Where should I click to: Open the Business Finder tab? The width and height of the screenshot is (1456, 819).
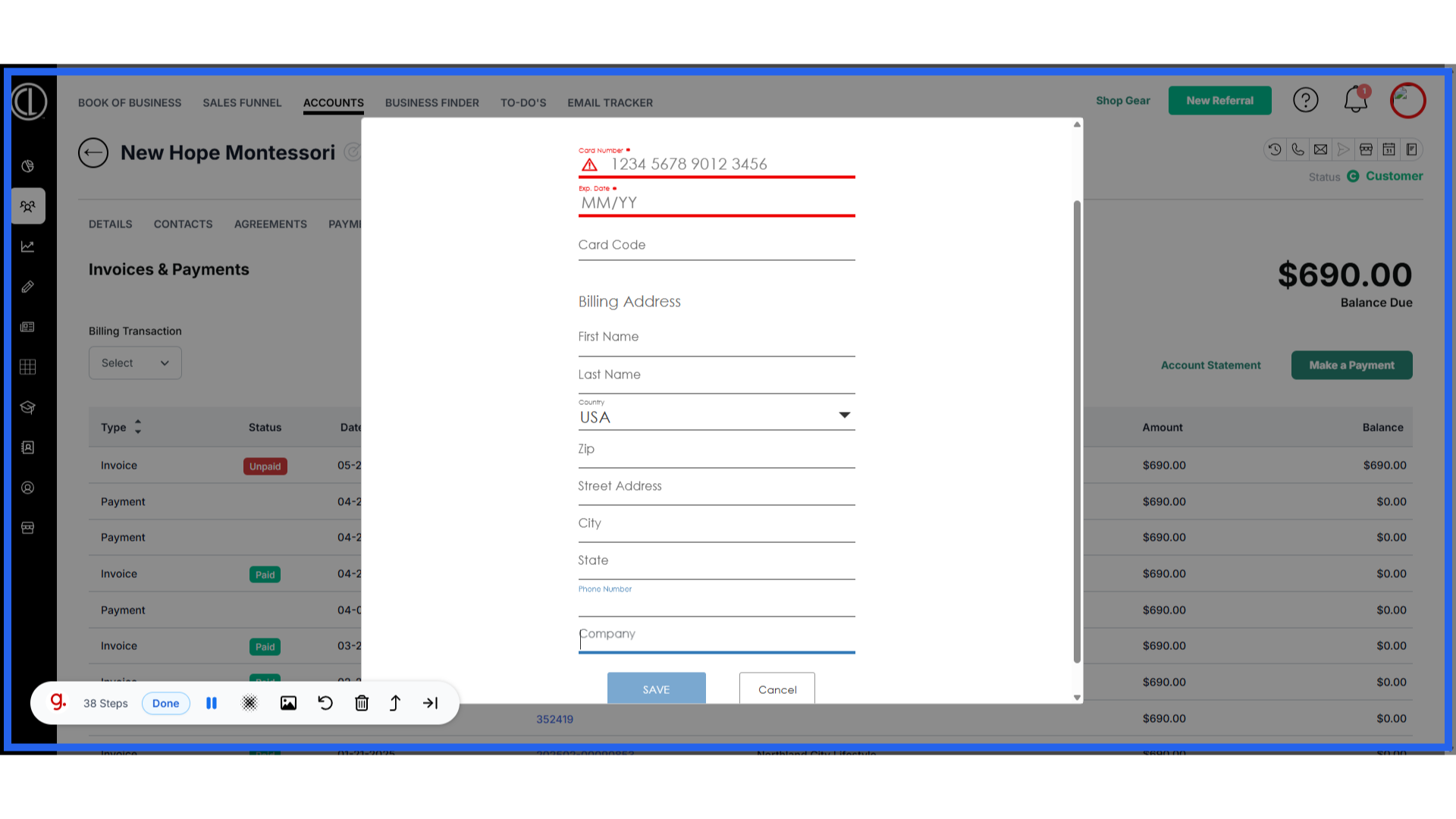pyautogui.click(x=432, y=102)
